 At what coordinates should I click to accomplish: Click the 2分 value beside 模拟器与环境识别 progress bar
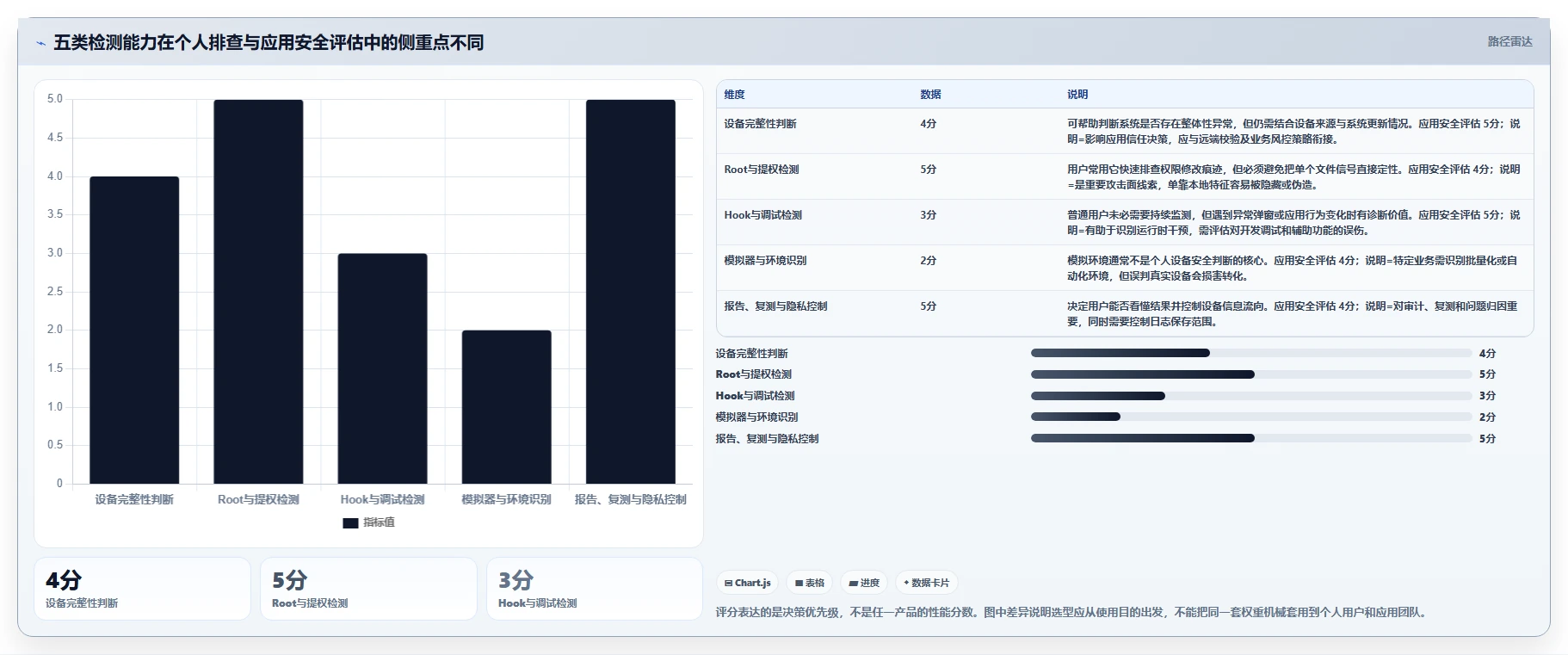[1487, 417]
